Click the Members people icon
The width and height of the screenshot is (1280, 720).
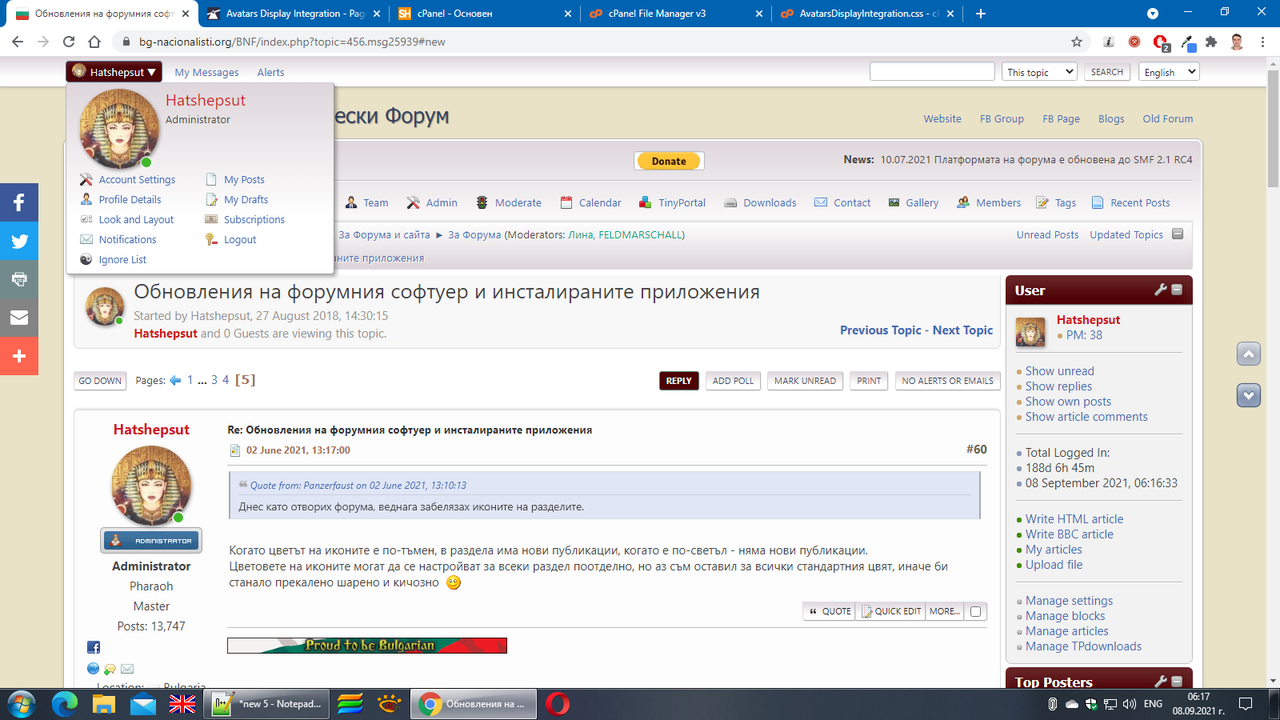coord(963,203)
